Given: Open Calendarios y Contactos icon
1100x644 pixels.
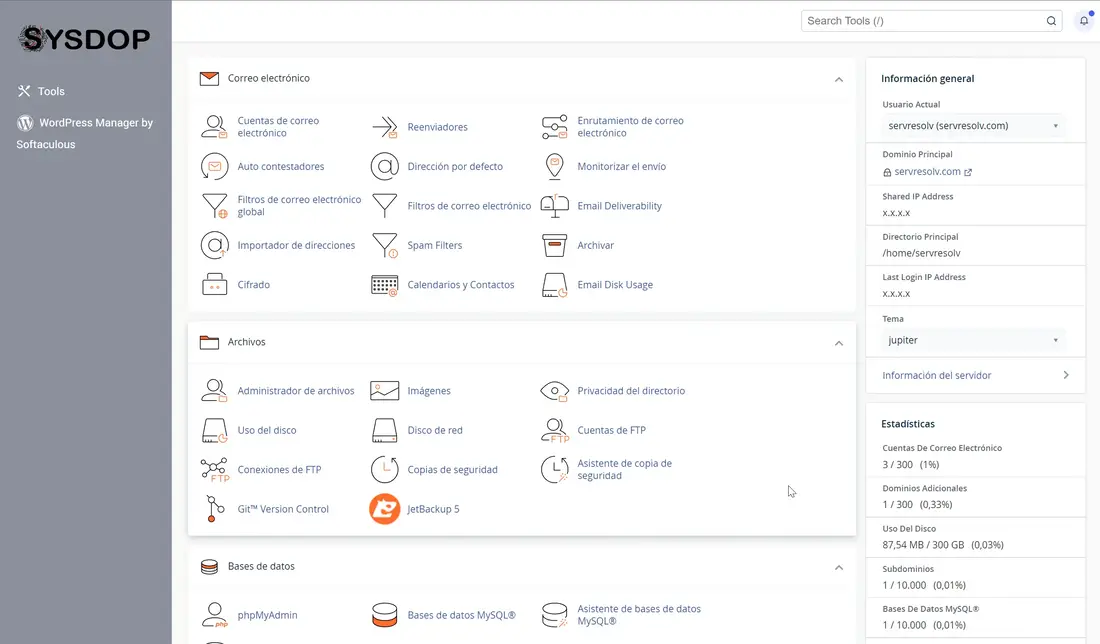Looking at the screenshot, I should click(x=384, y=285).
